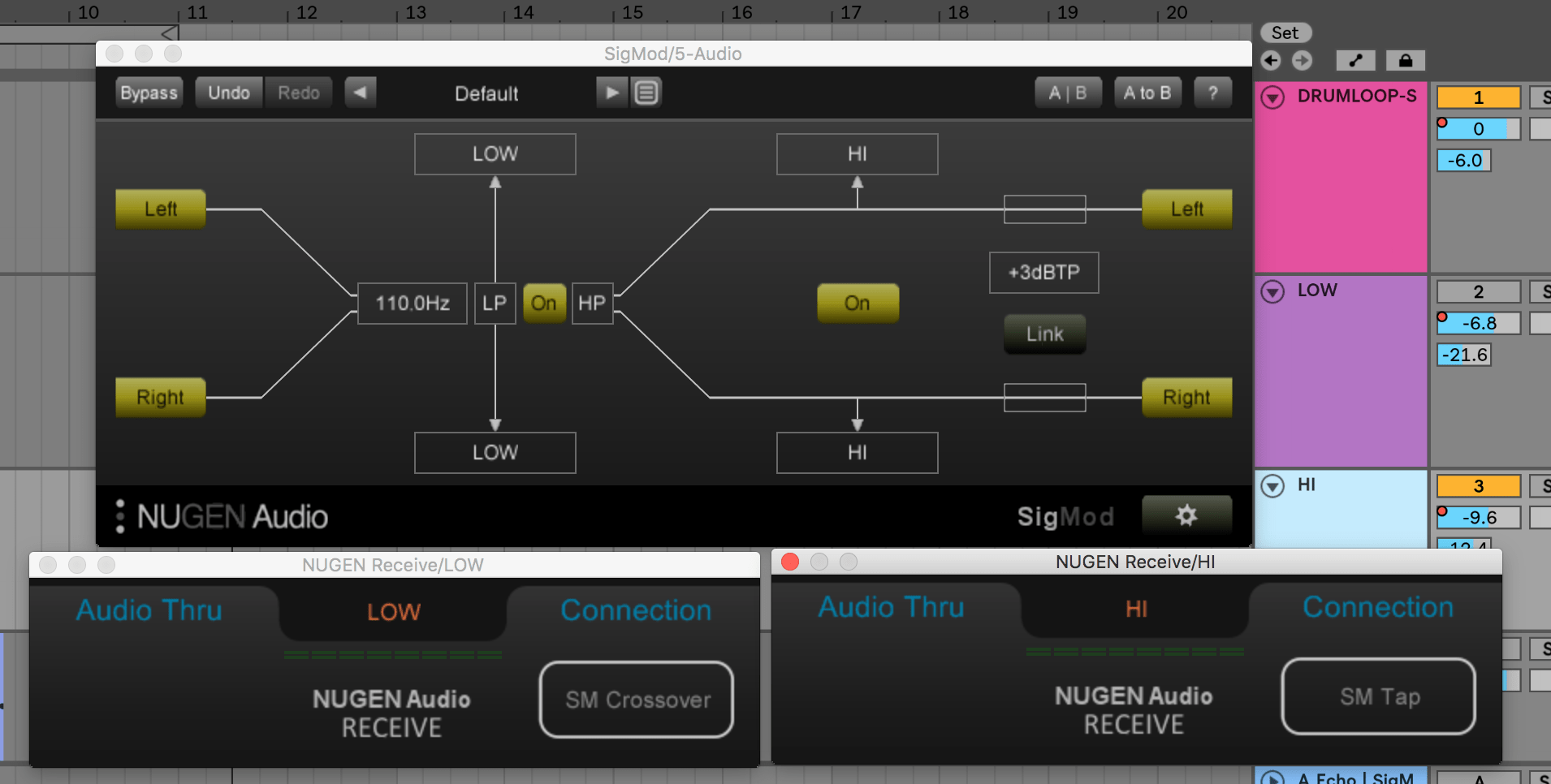This screenshot has height=784, width=1551.
Task: Toggle HI track activator 3
Action: point(1478,486)
